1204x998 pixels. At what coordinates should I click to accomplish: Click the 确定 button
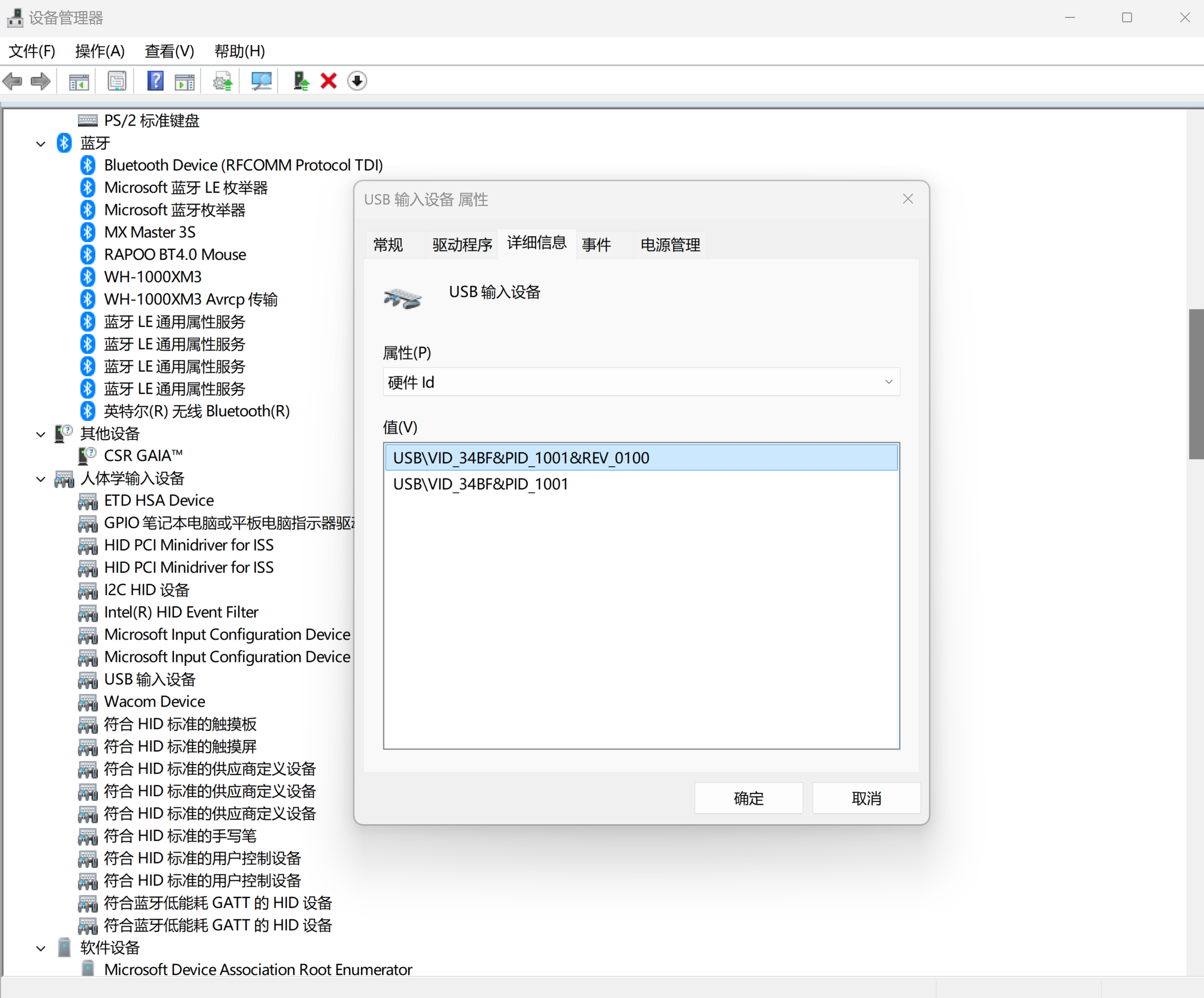click(749, 798)
